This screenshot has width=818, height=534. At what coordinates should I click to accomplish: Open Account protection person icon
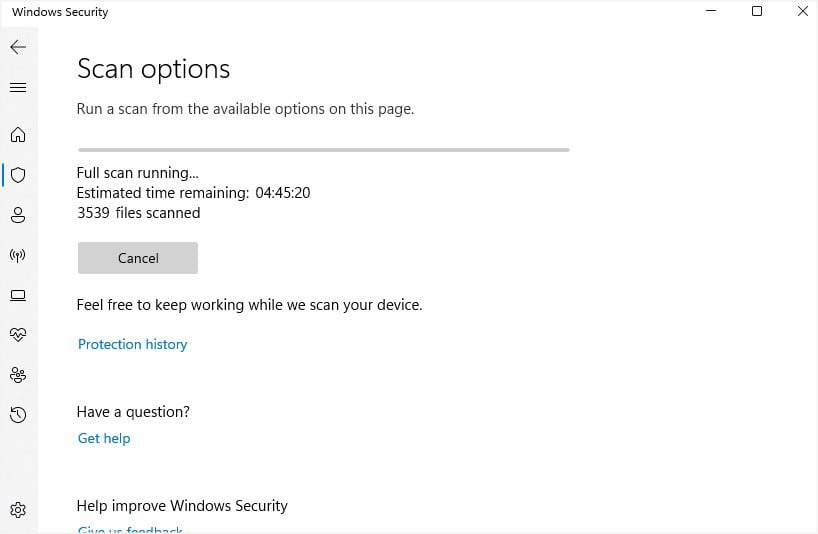[18, 215]
